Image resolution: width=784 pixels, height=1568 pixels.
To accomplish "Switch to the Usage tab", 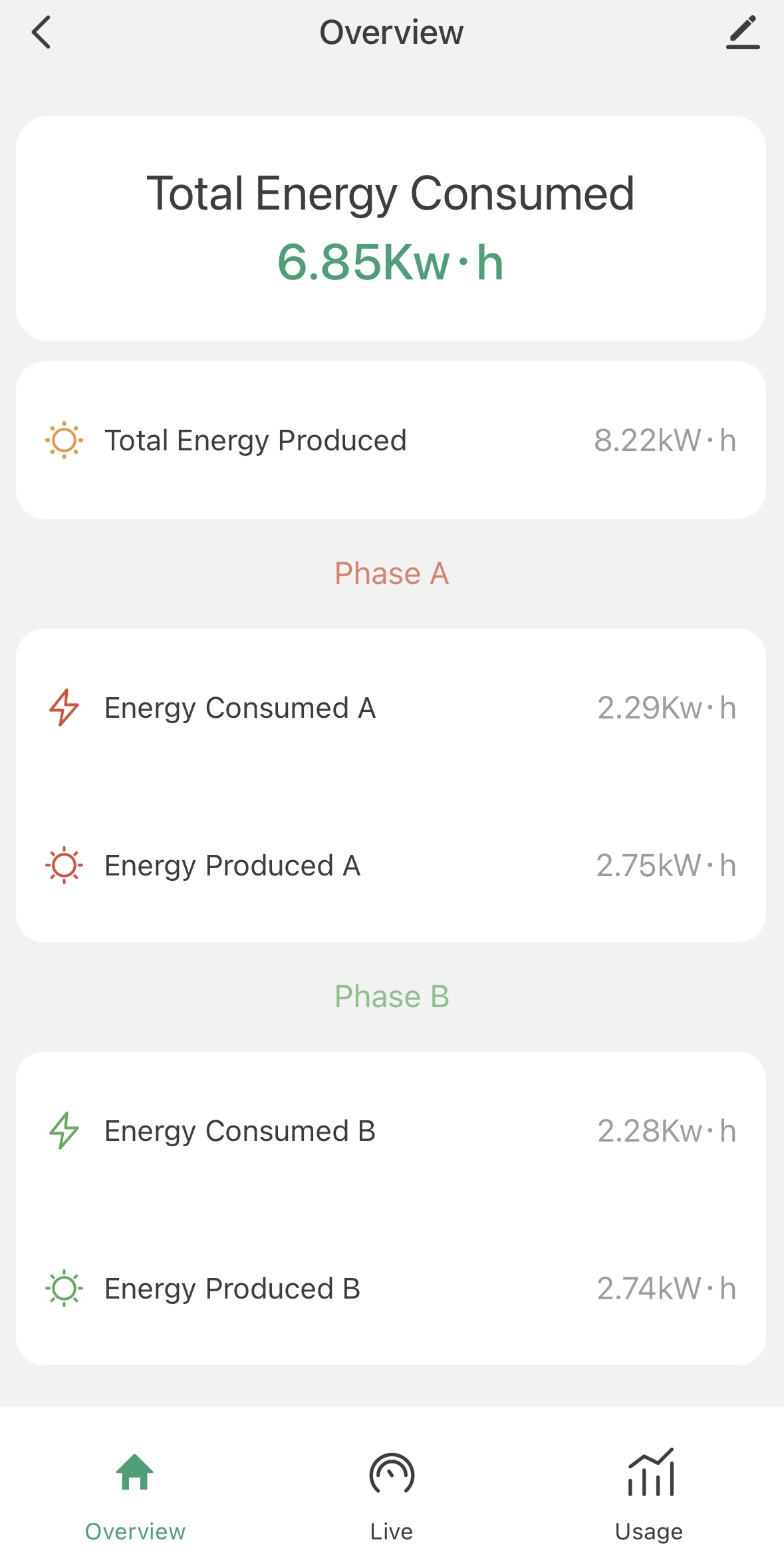I will coord(648,1531).
